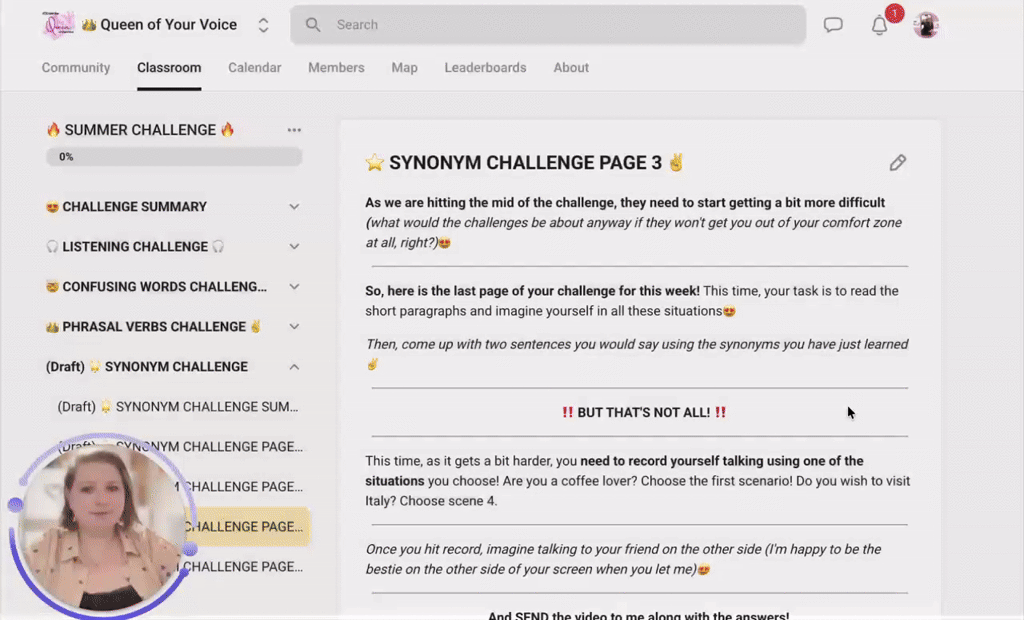Click the presenter webcam video bubble

102,526
